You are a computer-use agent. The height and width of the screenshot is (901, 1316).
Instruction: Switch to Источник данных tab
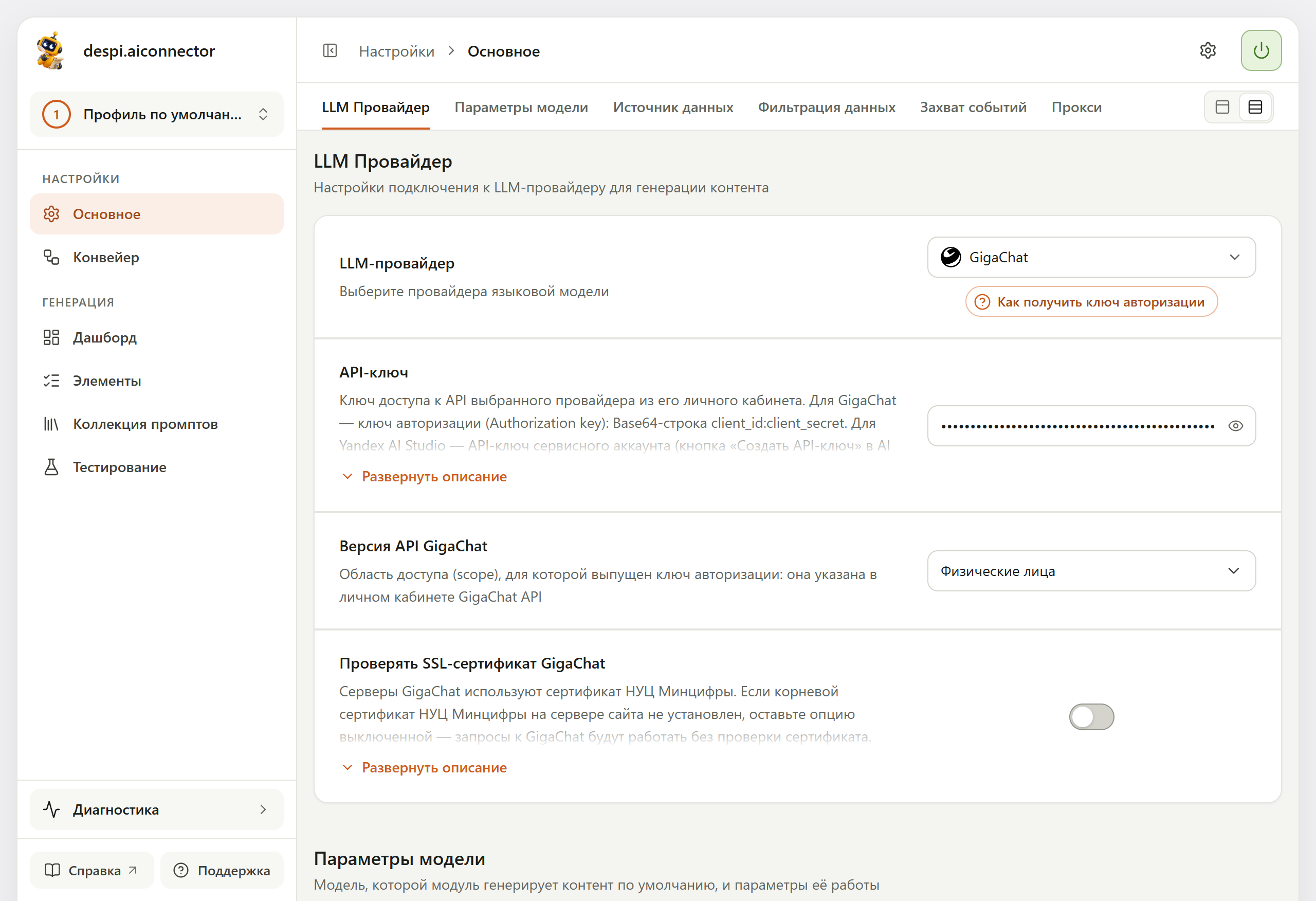(x=673, y=107)
